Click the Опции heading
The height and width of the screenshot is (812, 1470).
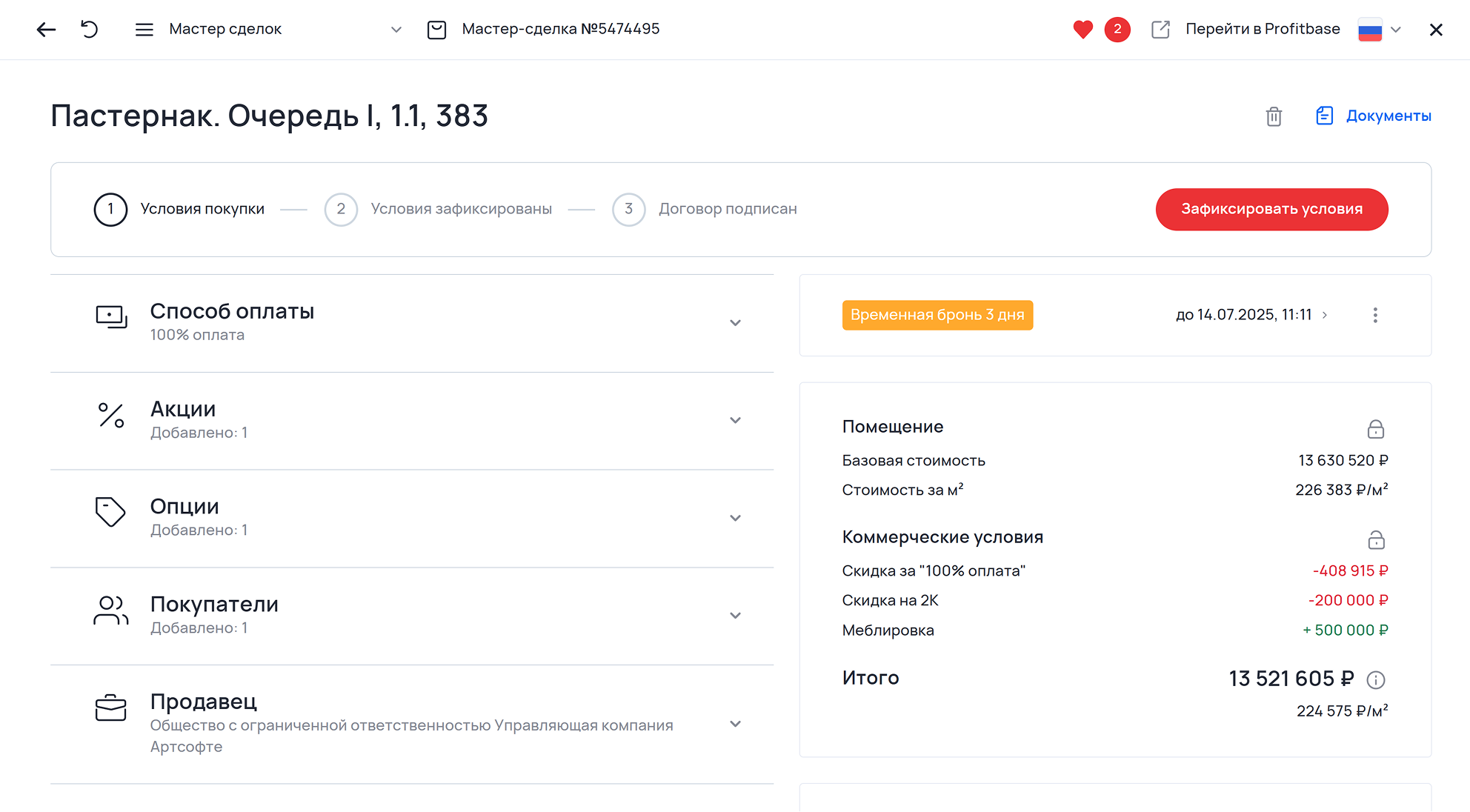click(184, 507)
